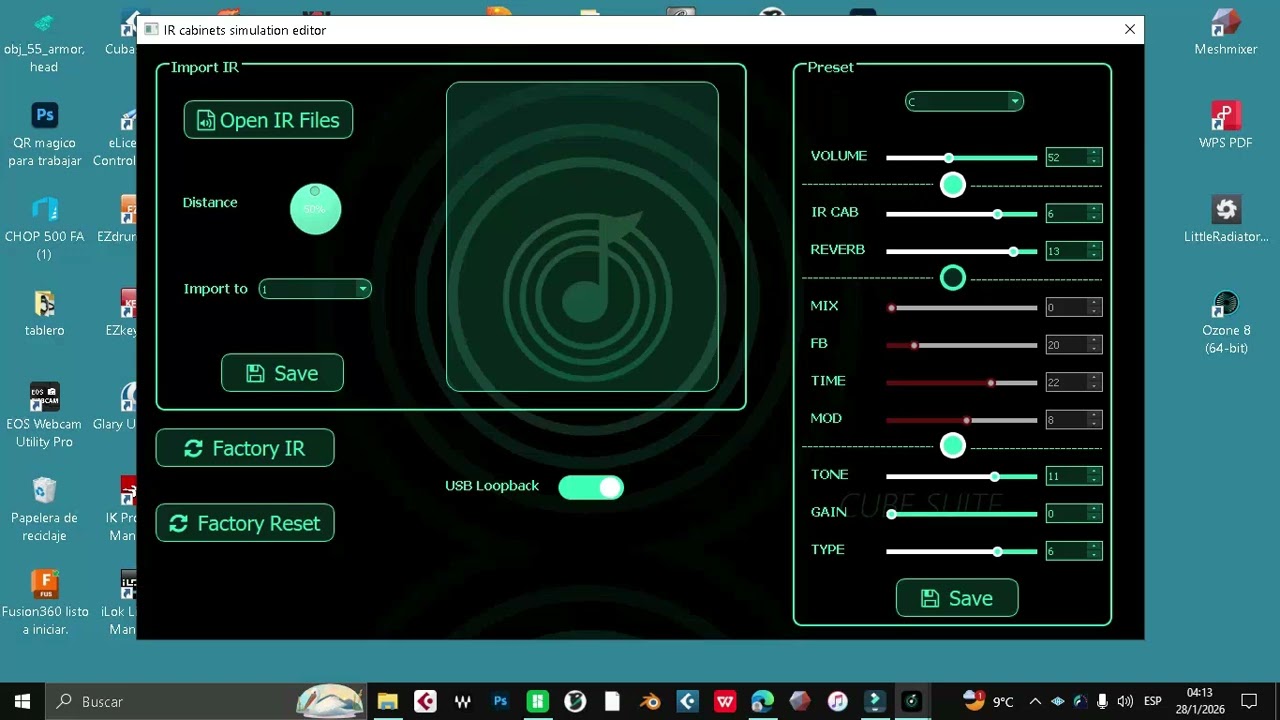Click the VOLUME slider handle
1280x720 pixels.
coord(949,158)
